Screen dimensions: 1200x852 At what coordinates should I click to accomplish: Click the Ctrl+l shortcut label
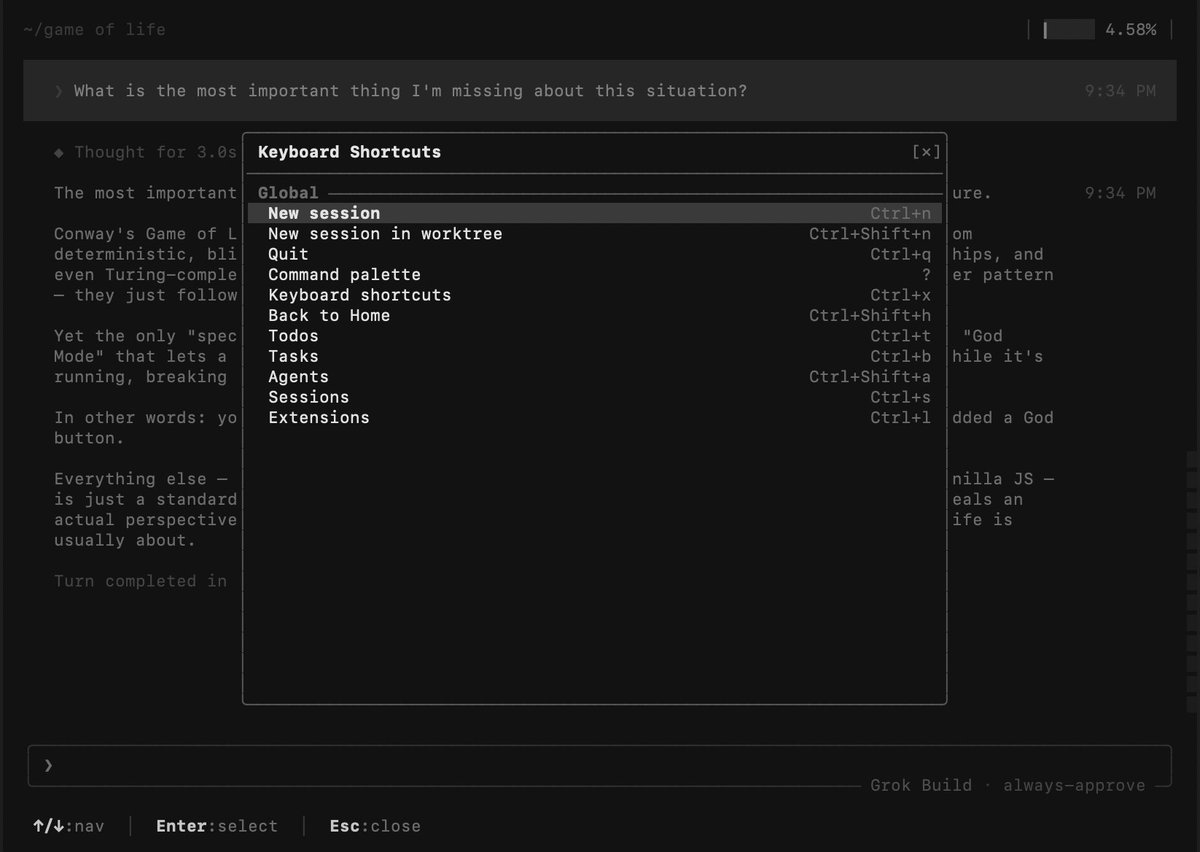[900, 418]
